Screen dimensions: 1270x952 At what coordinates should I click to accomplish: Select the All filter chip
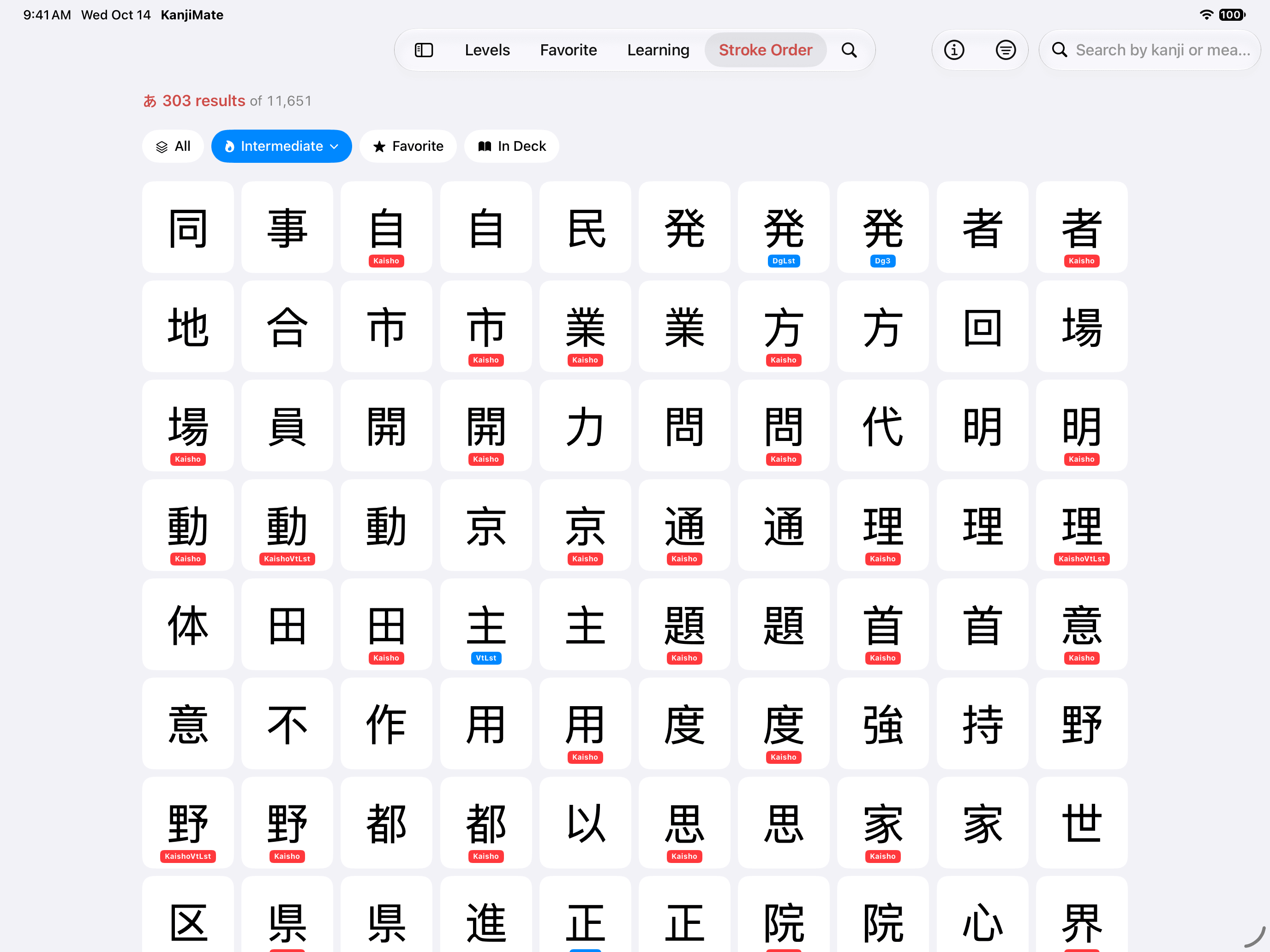173,146
